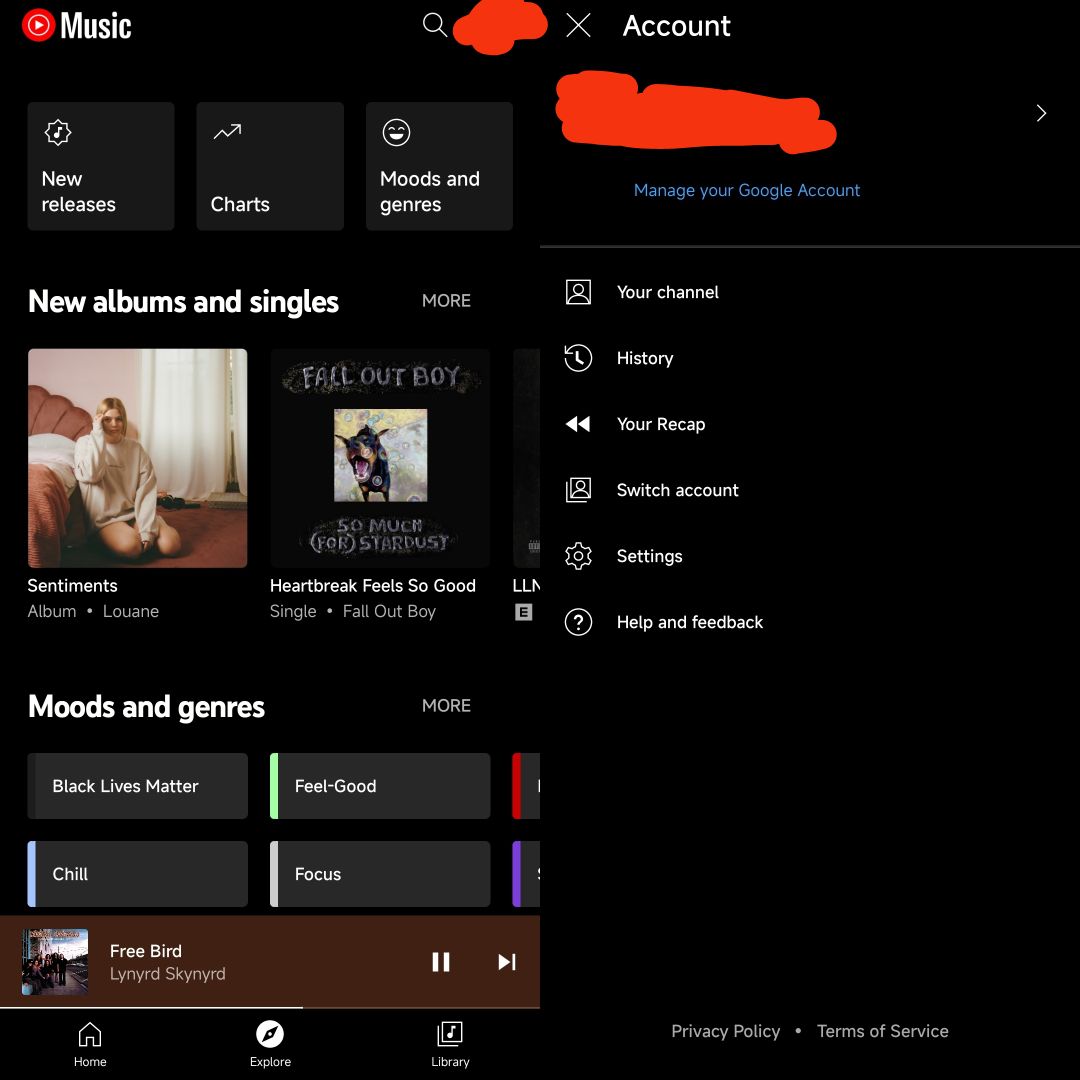This screenshot has height=1080, width=1080.
Task: Click the explicit E badge
Action: pyautogui.click(x=523, y=612)
